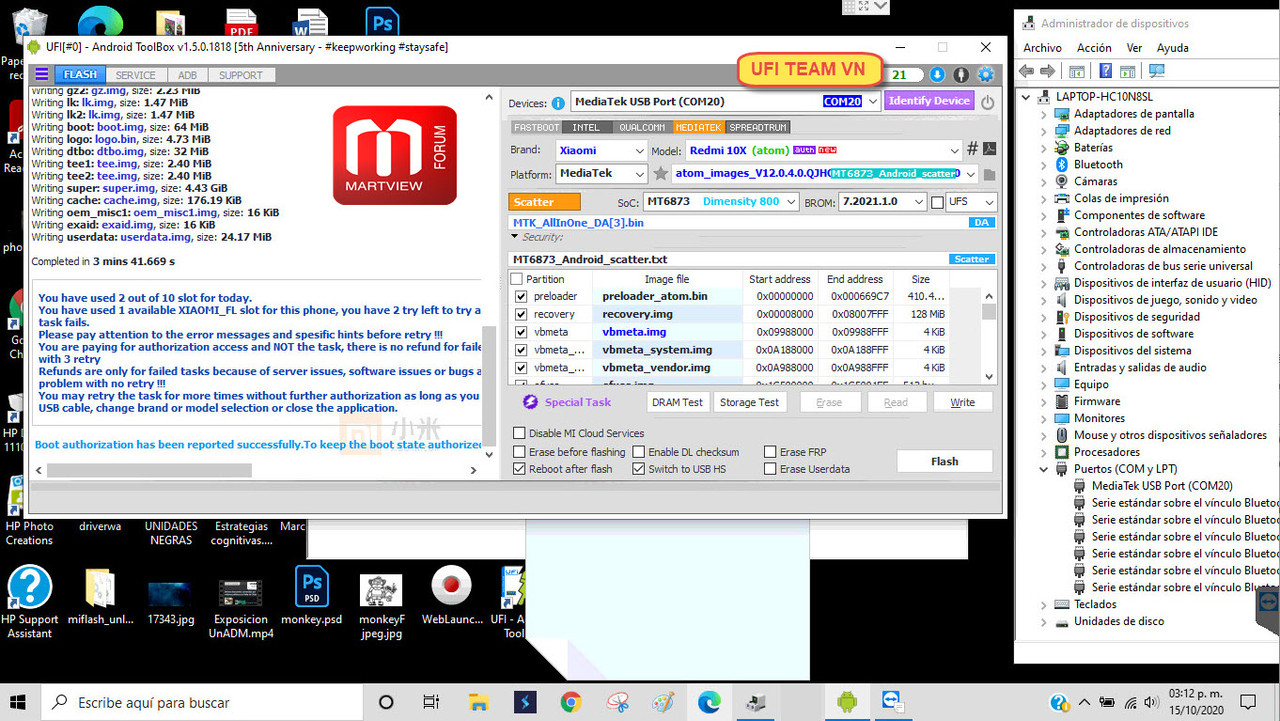Screen dimensions: 1280x721
Task: Click the favorite star icon beside Platform
Action: click(x=660, y=174)
